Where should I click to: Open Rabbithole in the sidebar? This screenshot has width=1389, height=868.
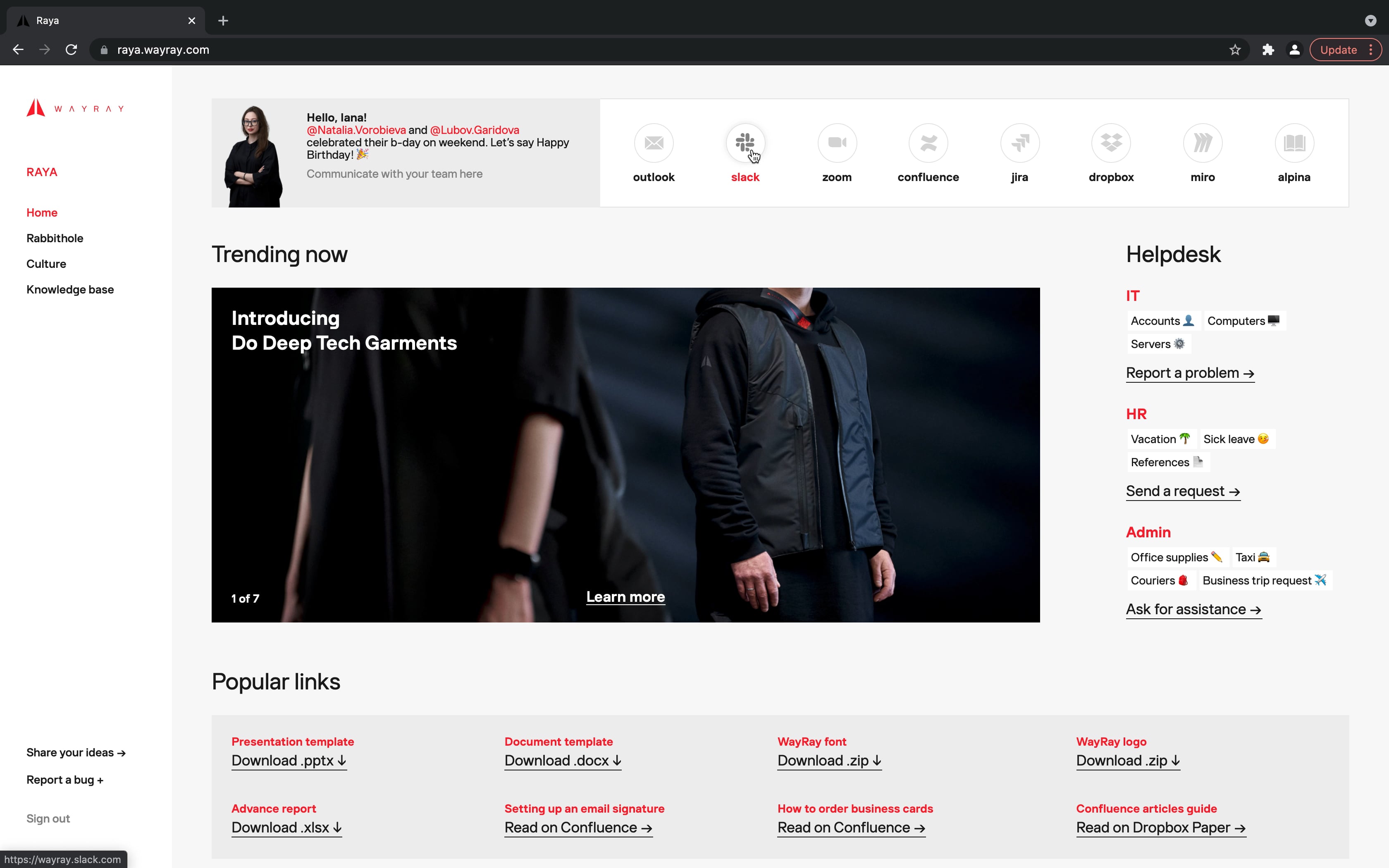[x=55, y=238]
